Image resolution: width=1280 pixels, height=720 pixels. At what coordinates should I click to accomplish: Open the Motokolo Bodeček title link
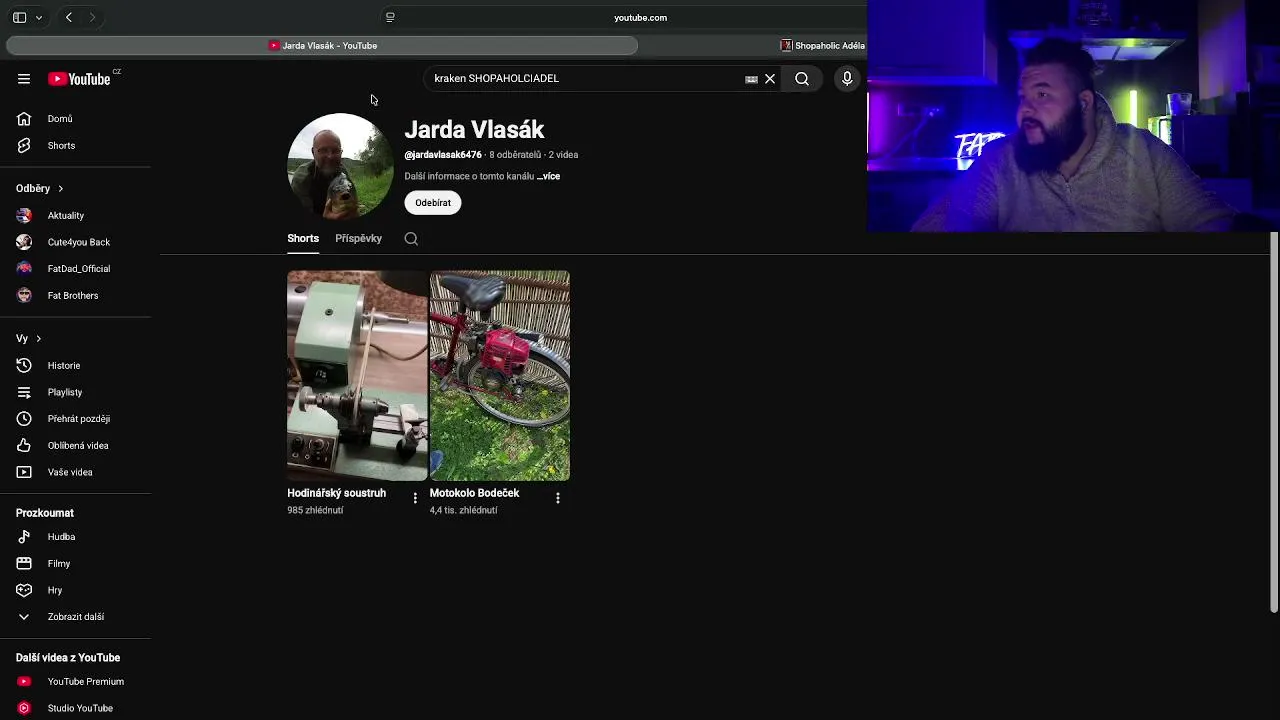(x=474, y=493)
